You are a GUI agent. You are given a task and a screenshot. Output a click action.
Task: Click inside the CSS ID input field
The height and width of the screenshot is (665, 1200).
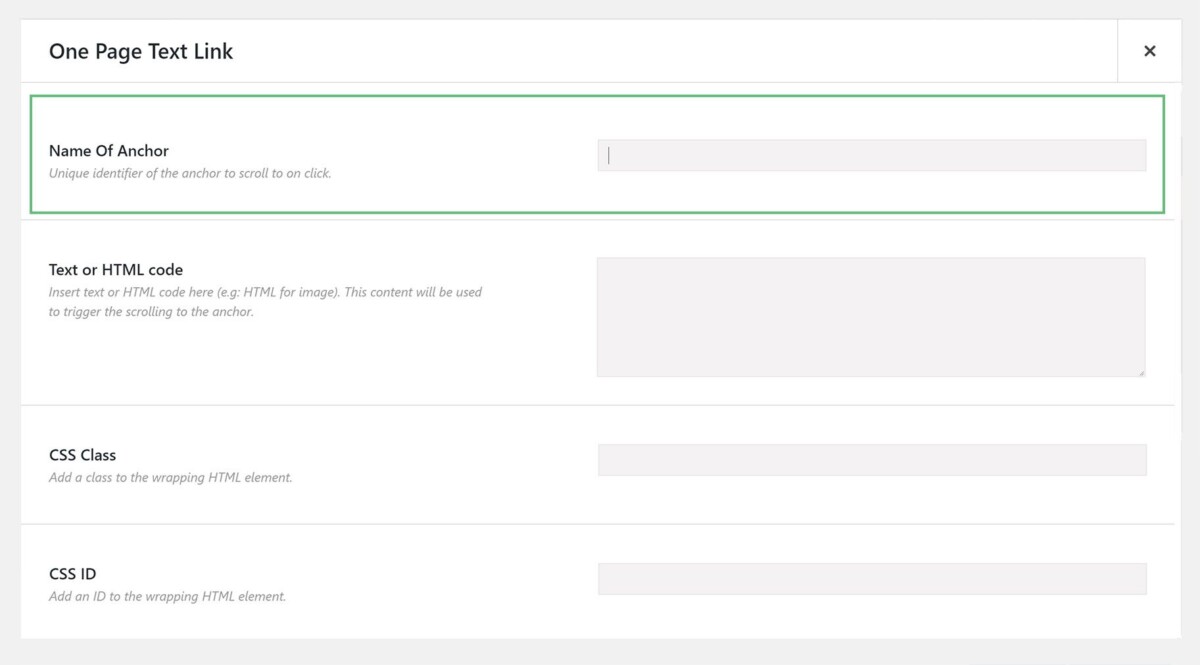870,578
